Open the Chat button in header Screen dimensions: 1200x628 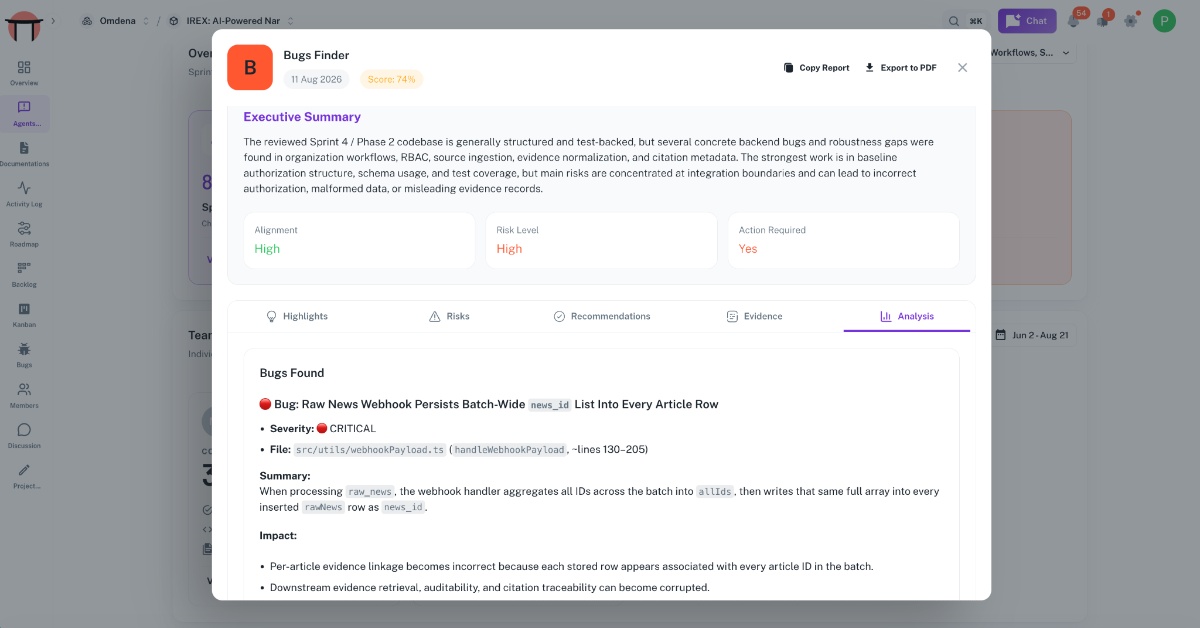pos(1027,20)
